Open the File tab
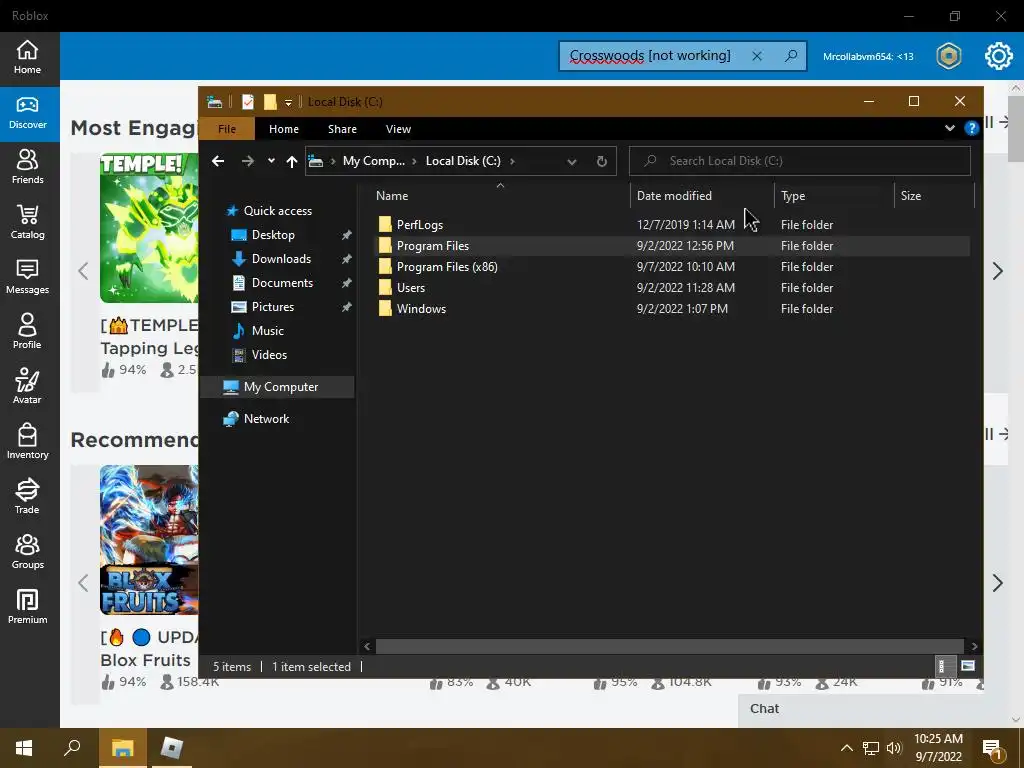Screen dimensions: 1024x768 pos(227,129)
